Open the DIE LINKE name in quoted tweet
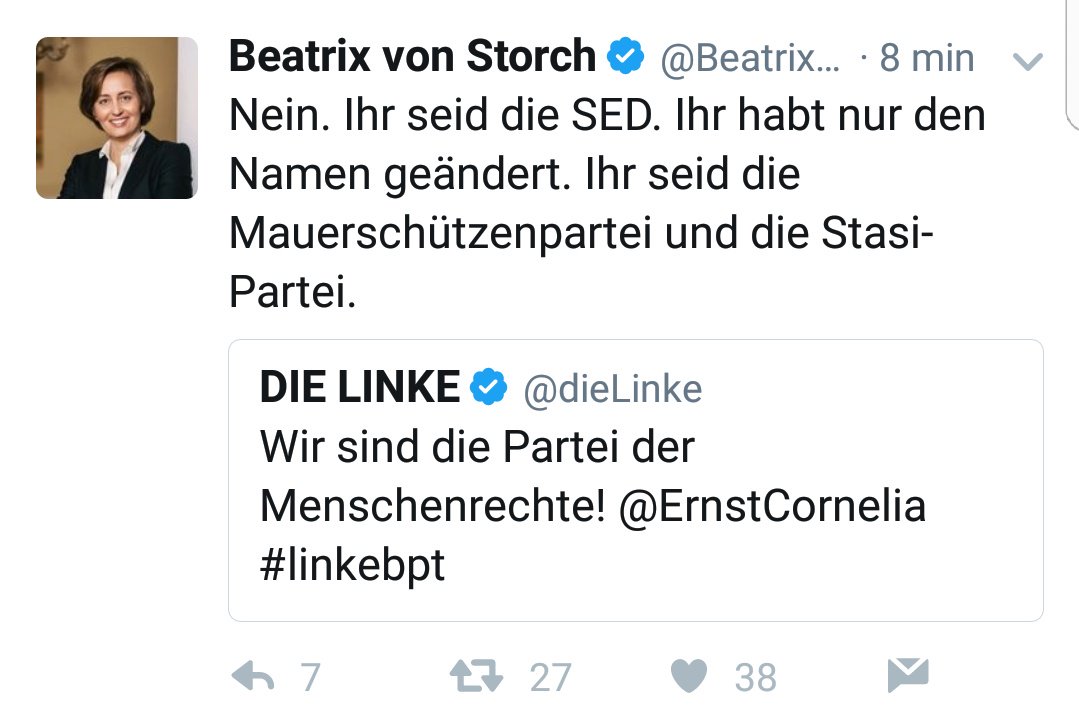The image size is (1079, 712). click(360, 388)
